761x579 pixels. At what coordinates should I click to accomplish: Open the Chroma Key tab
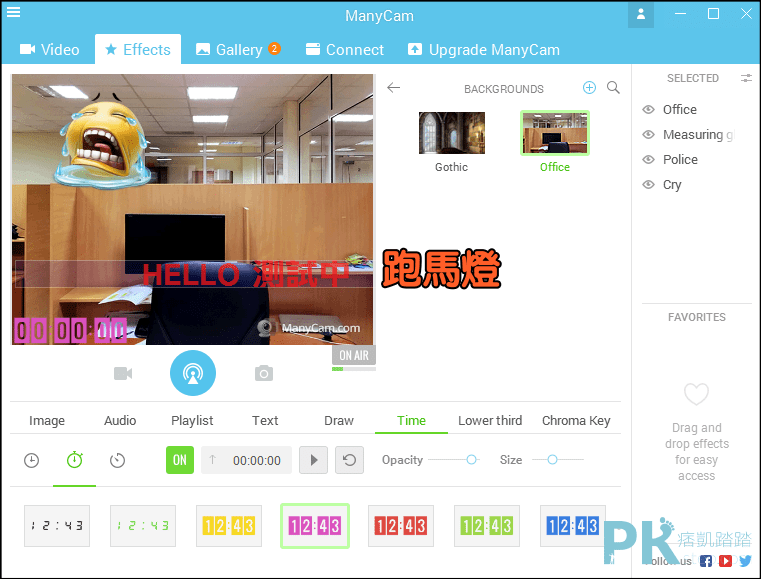[x=576, y=420]
